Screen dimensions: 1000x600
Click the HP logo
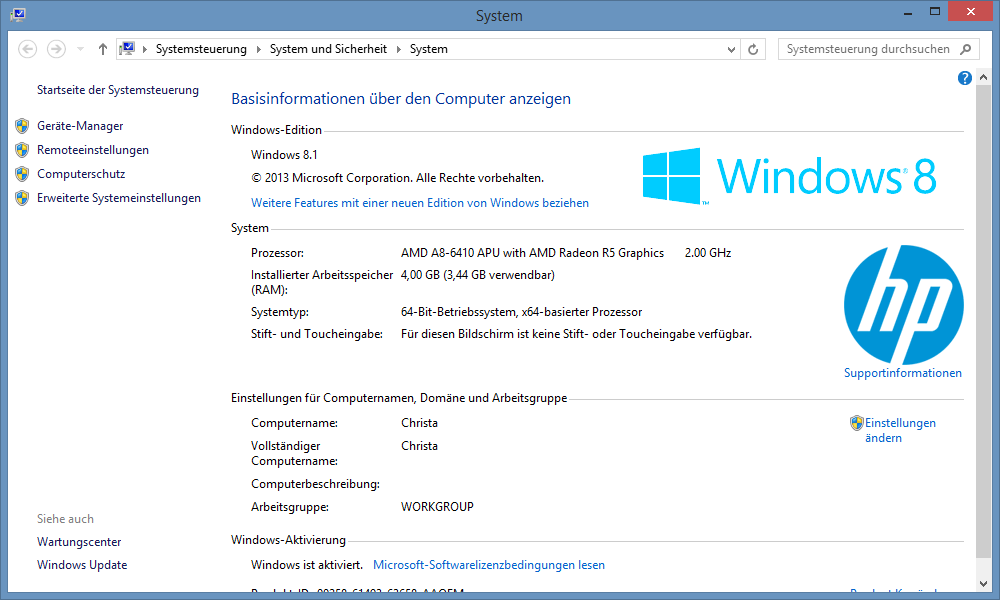pyautogui.click(x=903, y=305)
